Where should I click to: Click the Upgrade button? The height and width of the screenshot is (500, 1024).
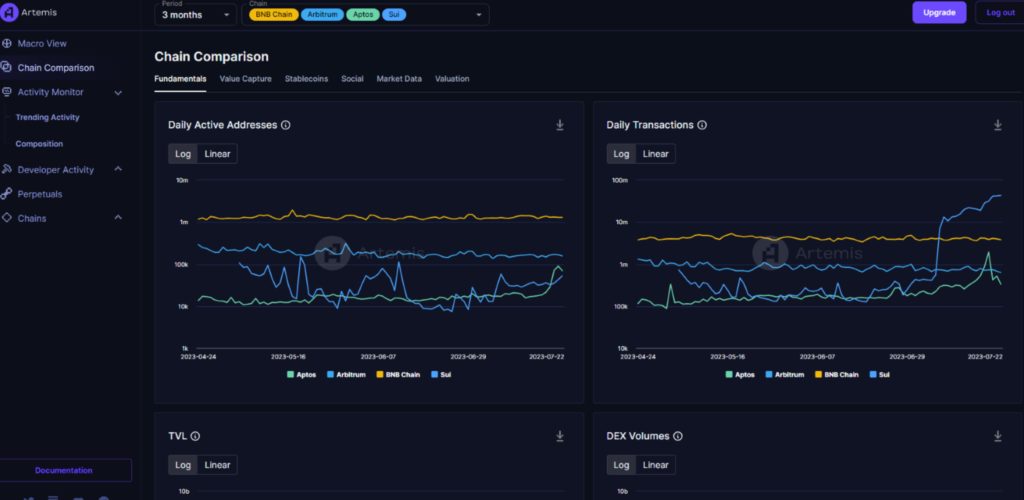939,13
